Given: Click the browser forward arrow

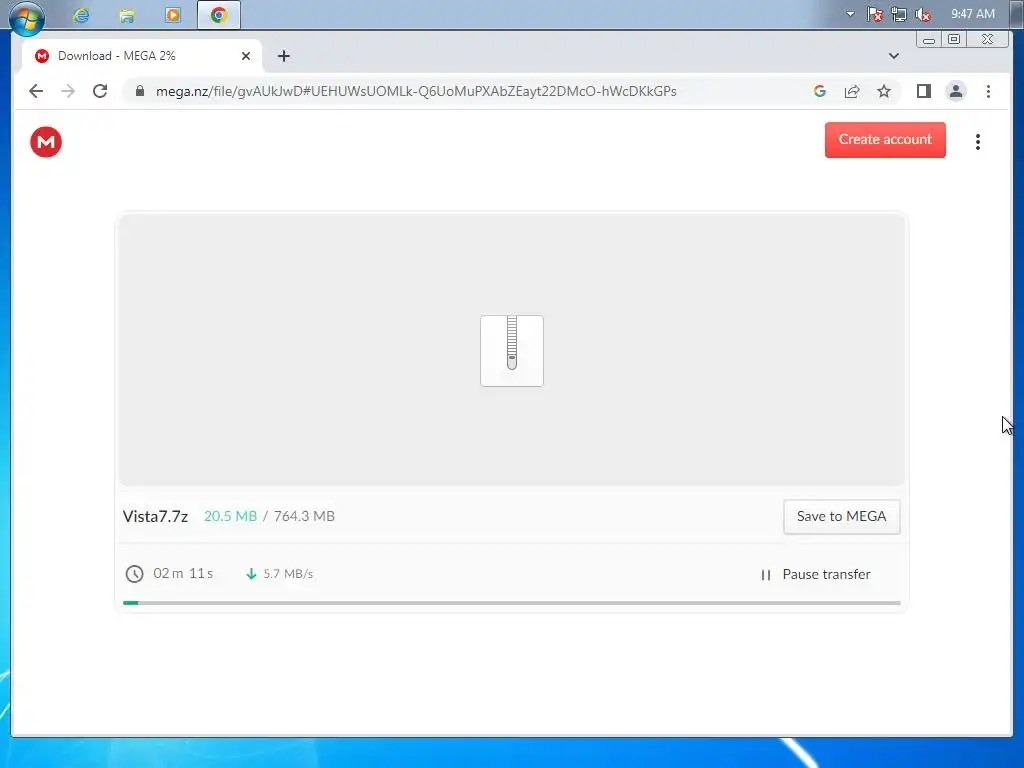Looking at the screenshot, I should [x=68, y=91].
